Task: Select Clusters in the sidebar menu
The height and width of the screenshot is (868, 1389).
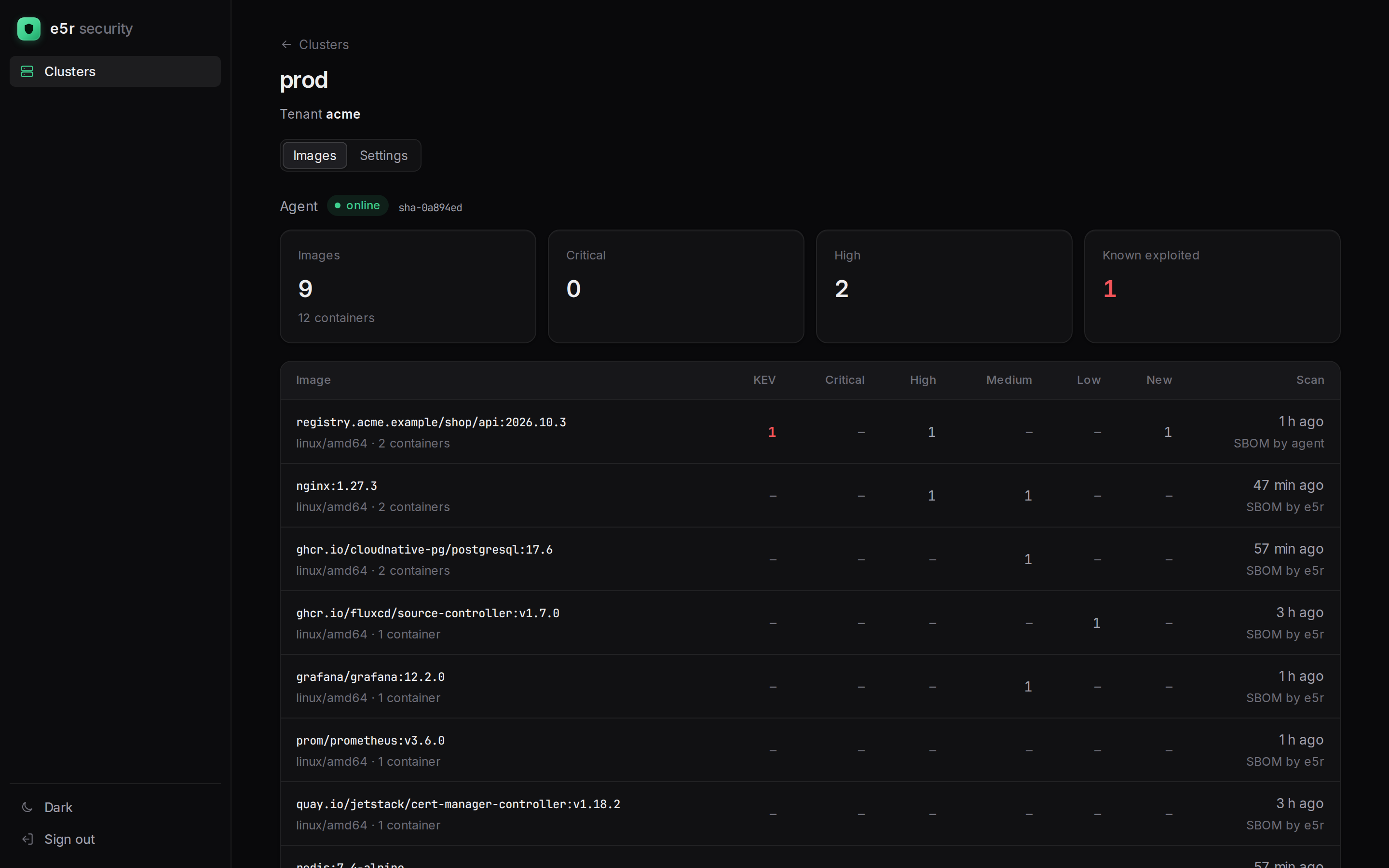Action: [115, 71]
